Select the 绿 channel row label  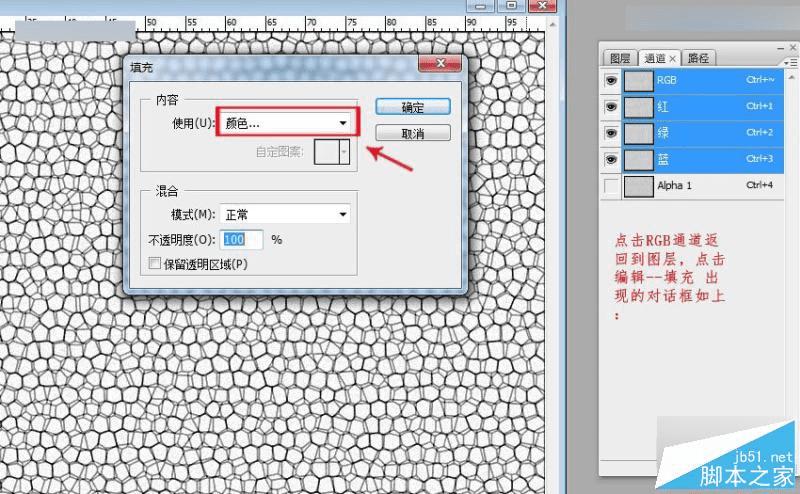coord(663,133)
